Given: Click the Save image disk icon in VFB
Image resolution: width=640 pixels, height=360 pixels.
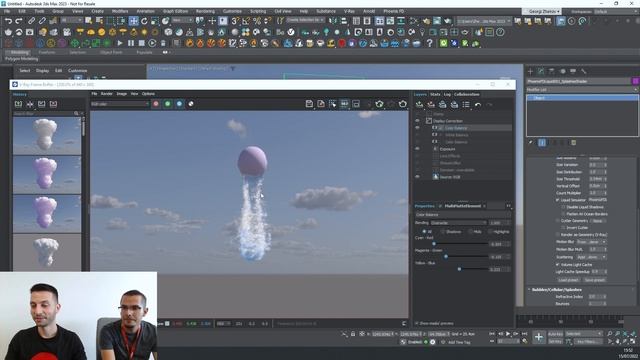Looking at the screenshot, I should (x=309, y=104).
